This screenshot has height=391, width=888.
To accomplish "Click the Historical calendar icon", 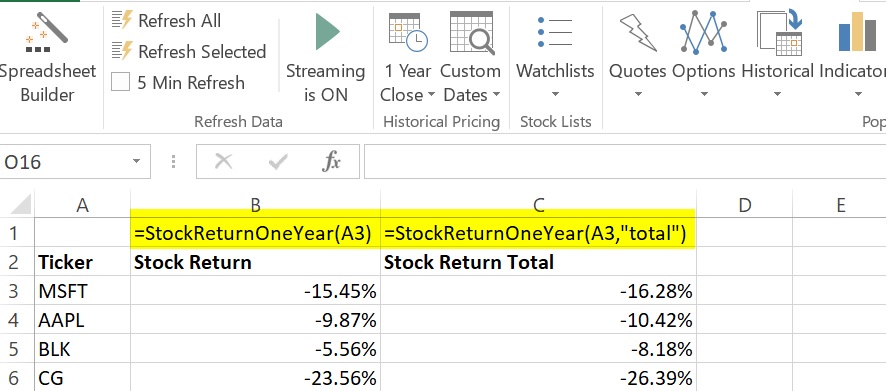I will [780, 33].
